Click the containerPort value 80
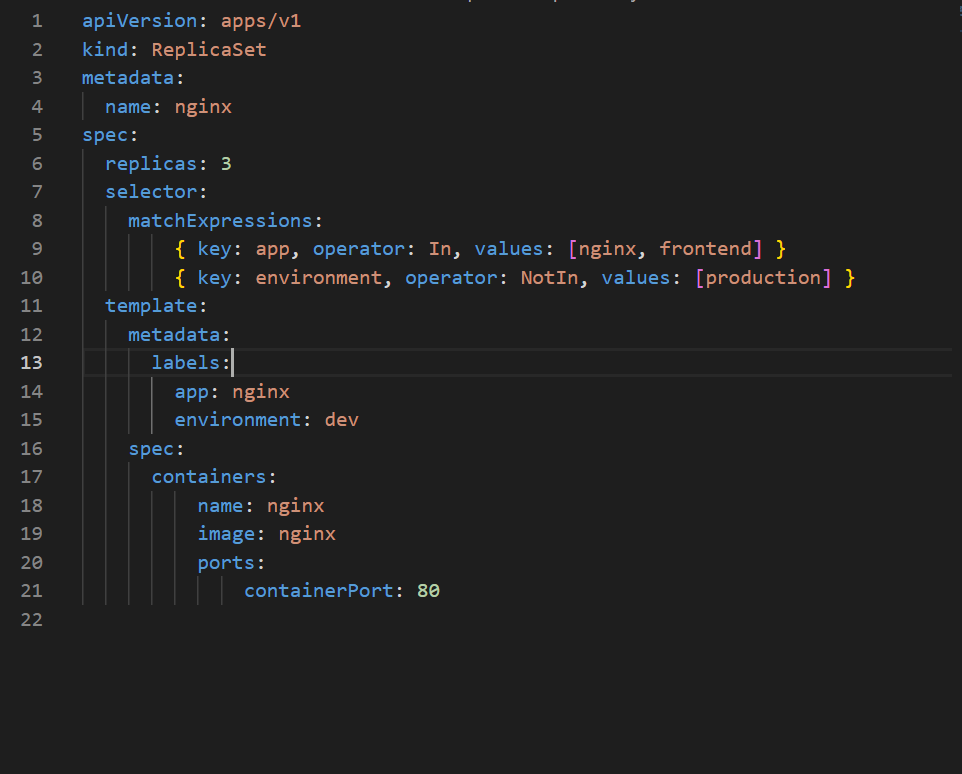 point(428,591)
